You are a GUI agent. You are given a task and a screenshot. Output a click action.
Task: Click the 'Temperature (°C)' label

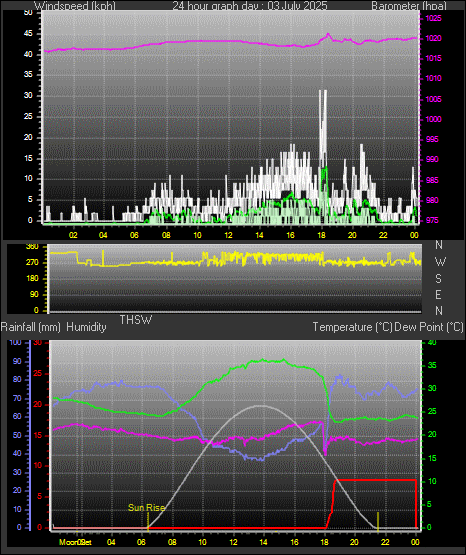(x=352, y=327)
